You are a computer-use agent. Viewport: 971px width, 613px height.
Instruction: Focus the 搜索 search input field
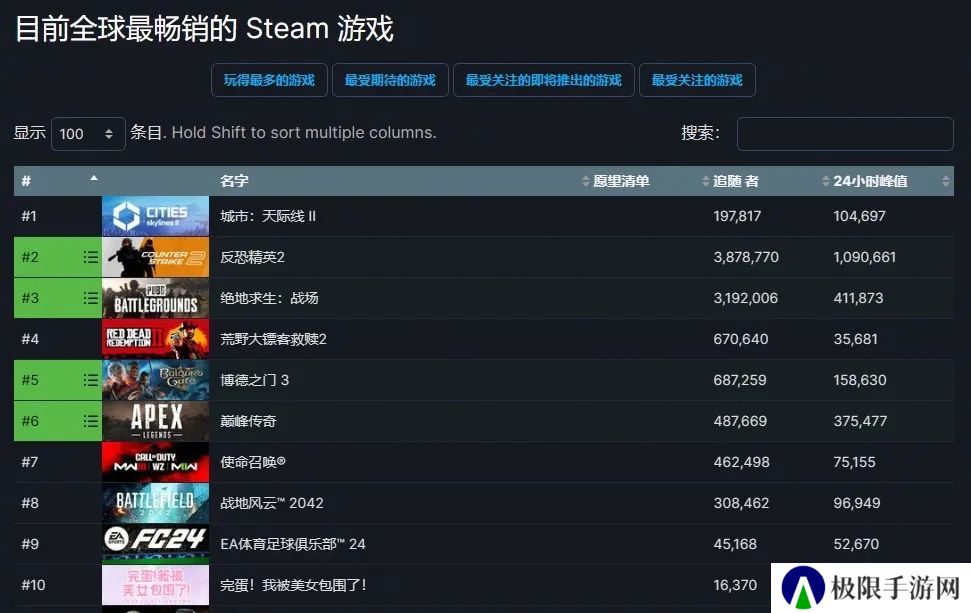[845, 134]
